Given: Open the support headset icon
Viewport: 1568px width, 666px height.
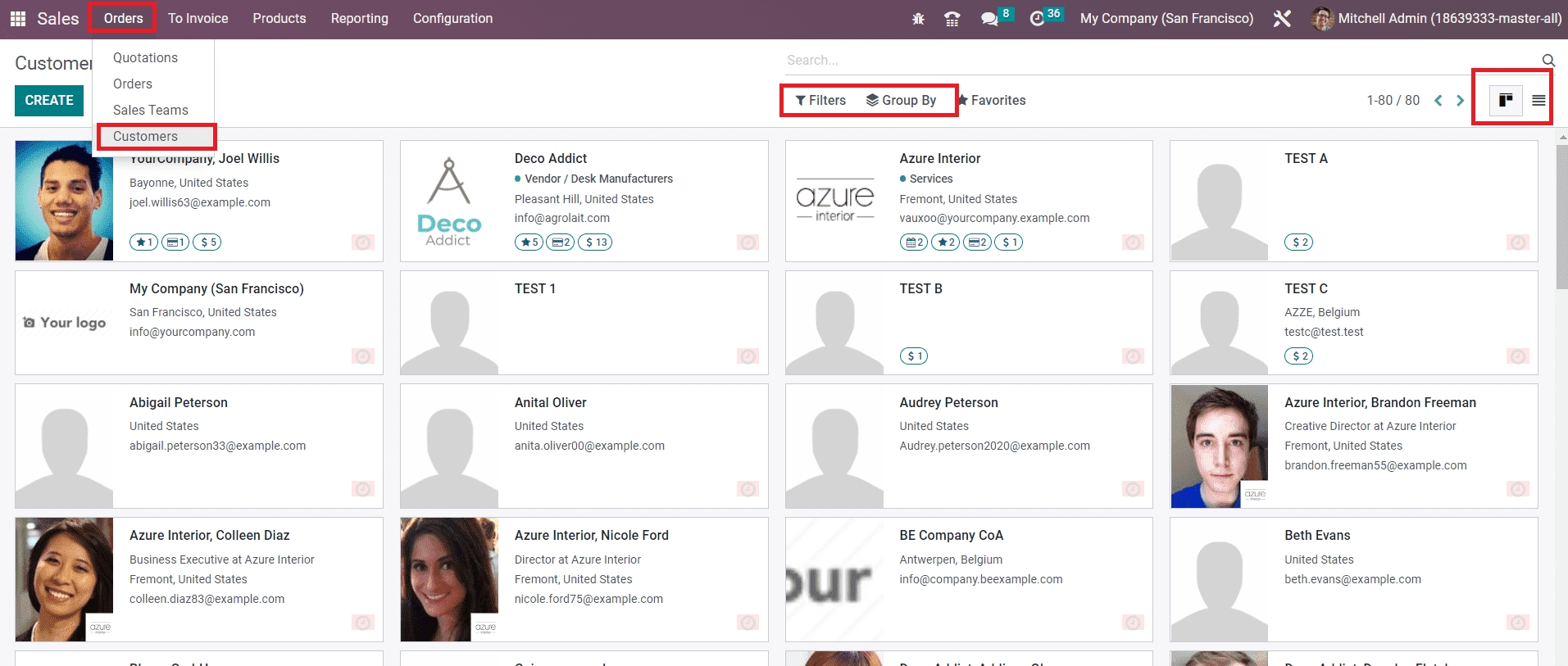Looking at the screenshot, I should (952, 19).
